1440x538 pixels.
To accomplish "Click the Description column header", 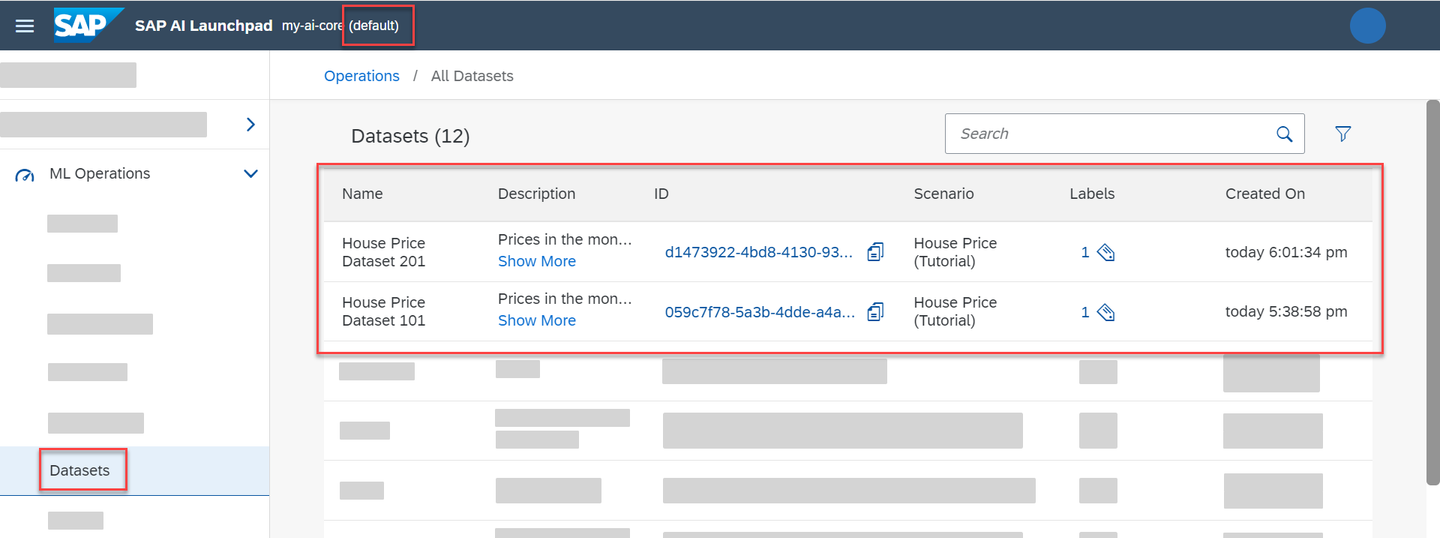I will click(x=537, y=194).
